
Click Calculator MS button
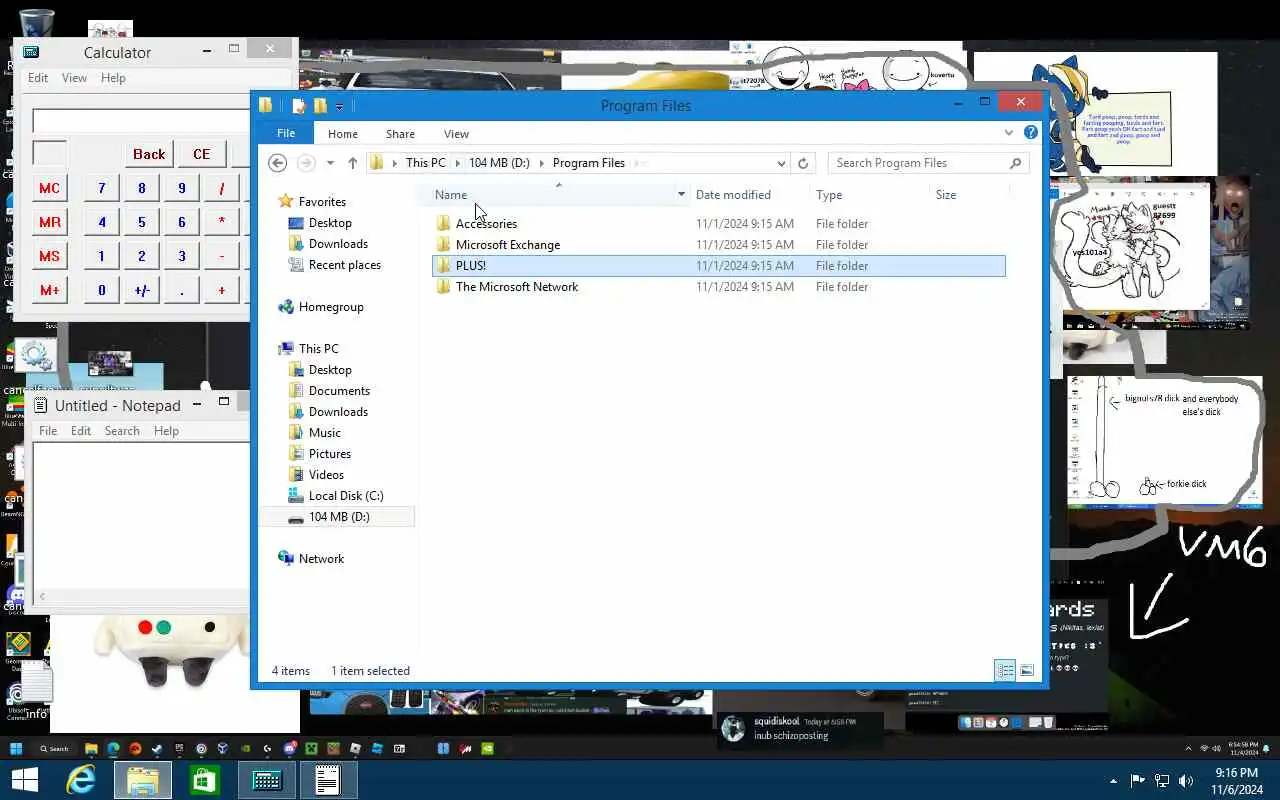click(x=49, y=256)
